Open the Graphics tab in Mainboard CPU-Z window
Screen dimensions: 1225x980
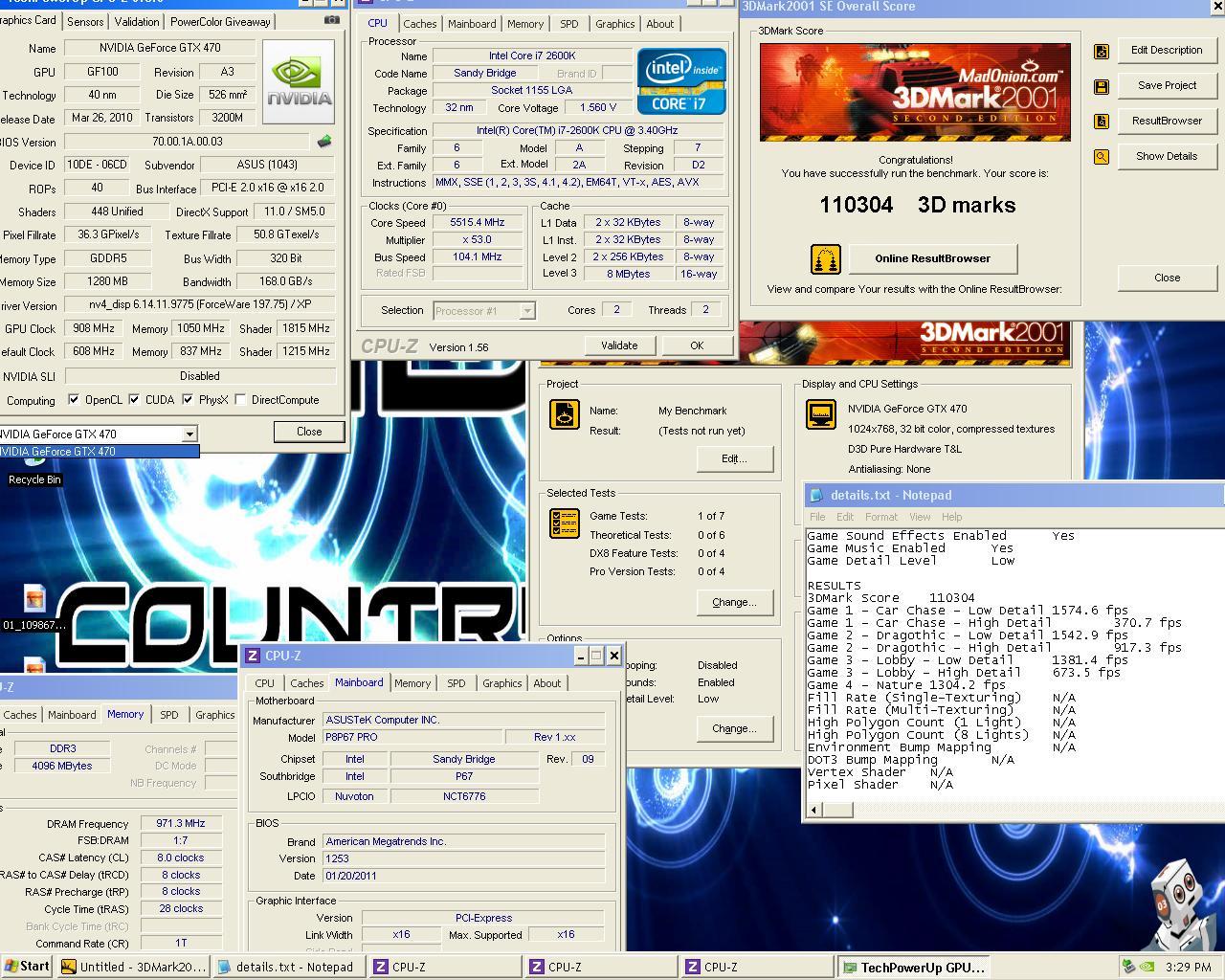[x=501, y=683]
